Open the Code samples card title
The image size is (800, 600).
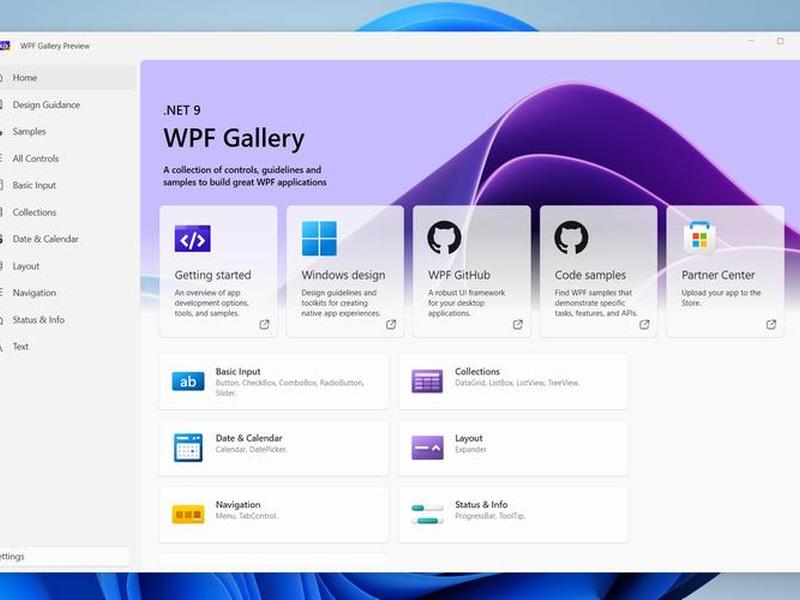(590, 275)
